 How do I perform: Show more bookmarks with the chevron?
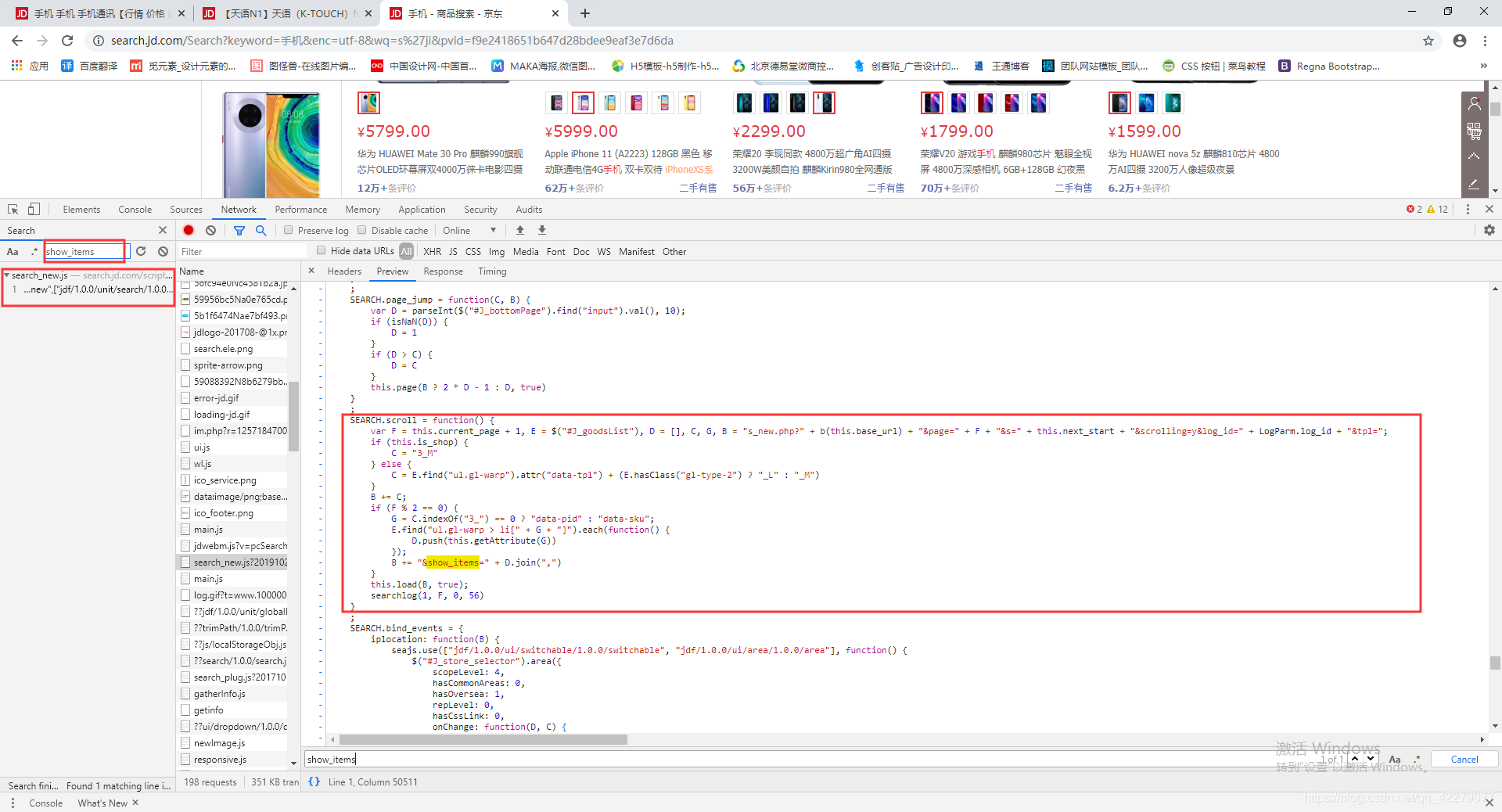1483,66
